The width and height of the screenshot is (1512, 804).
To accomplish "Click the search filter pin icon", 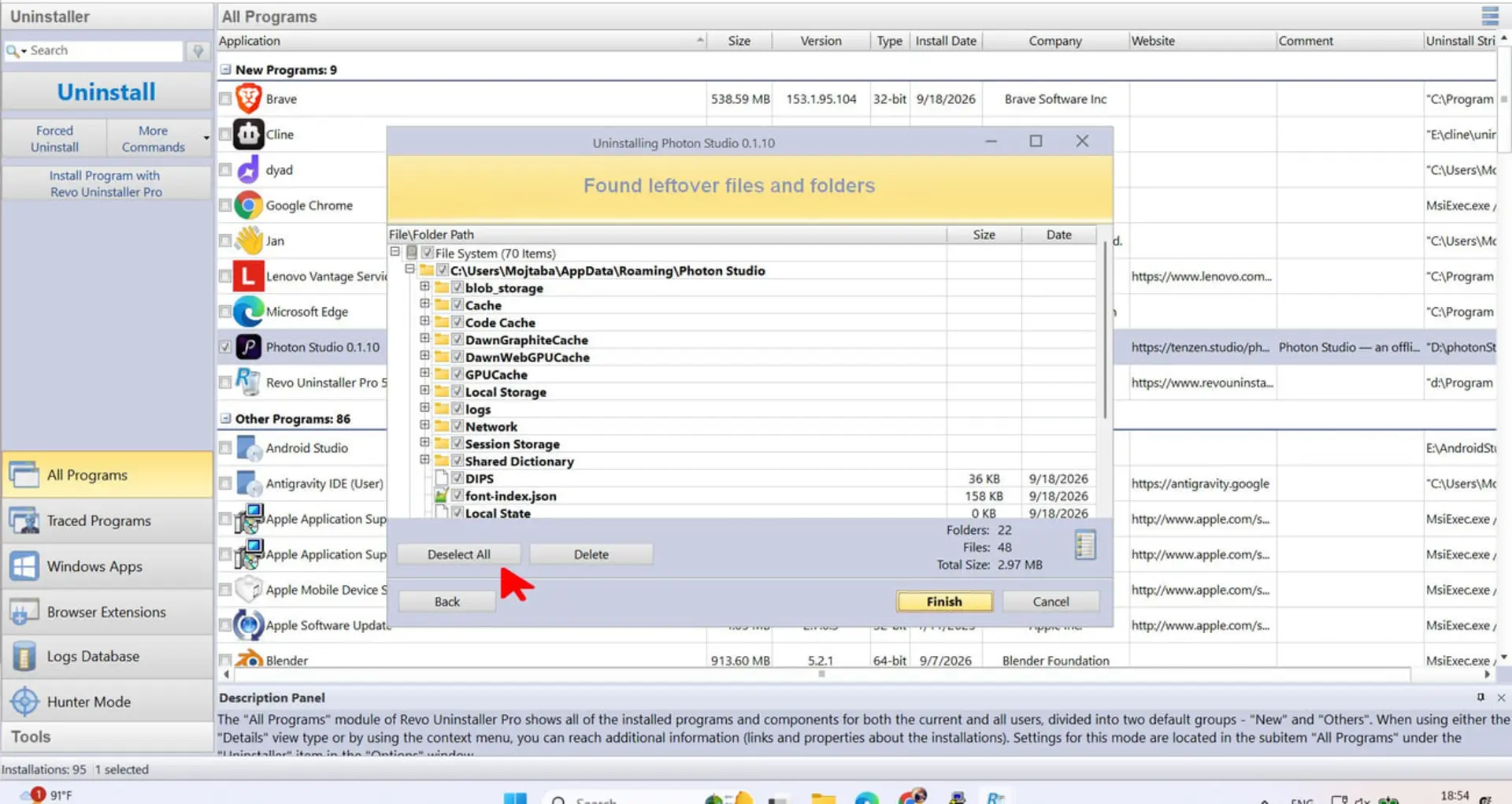I will click(x=198, y=51).
